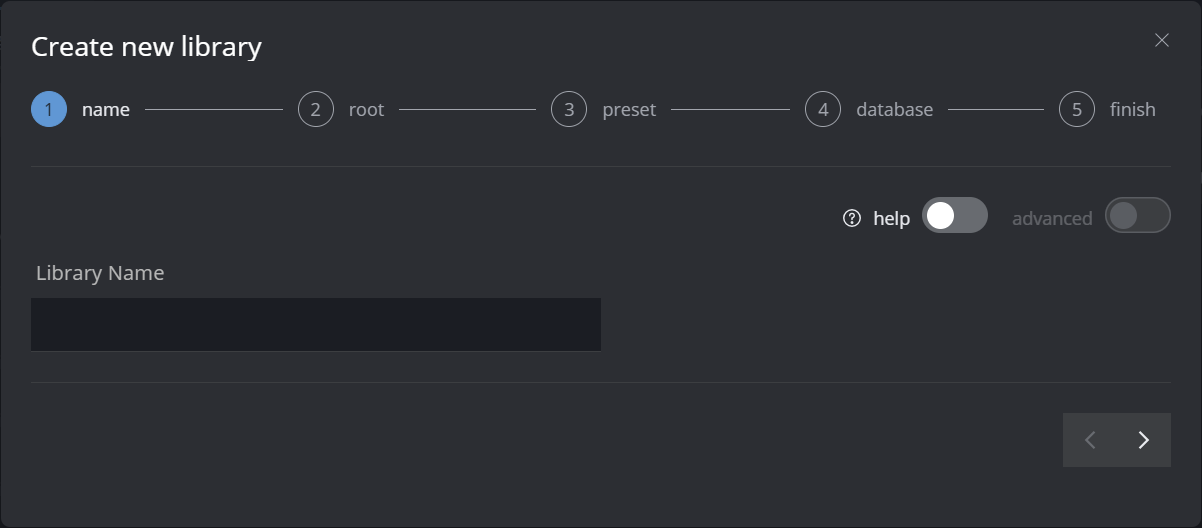Viewport: 1202px width, 528px height.
Task: Click the step 4 circle icon
Action: point(823,109)
